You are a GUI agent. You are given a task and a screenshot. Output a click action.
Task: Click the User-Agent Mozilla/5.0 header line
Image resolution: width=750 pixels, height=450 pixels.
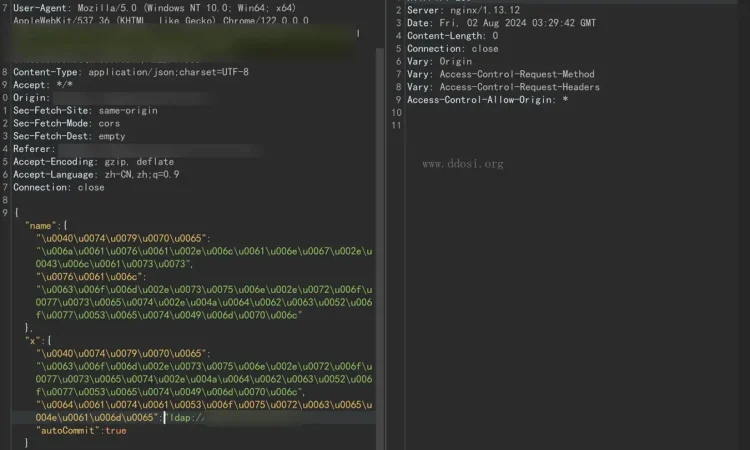pyautogui.click(x=154, y=8)
